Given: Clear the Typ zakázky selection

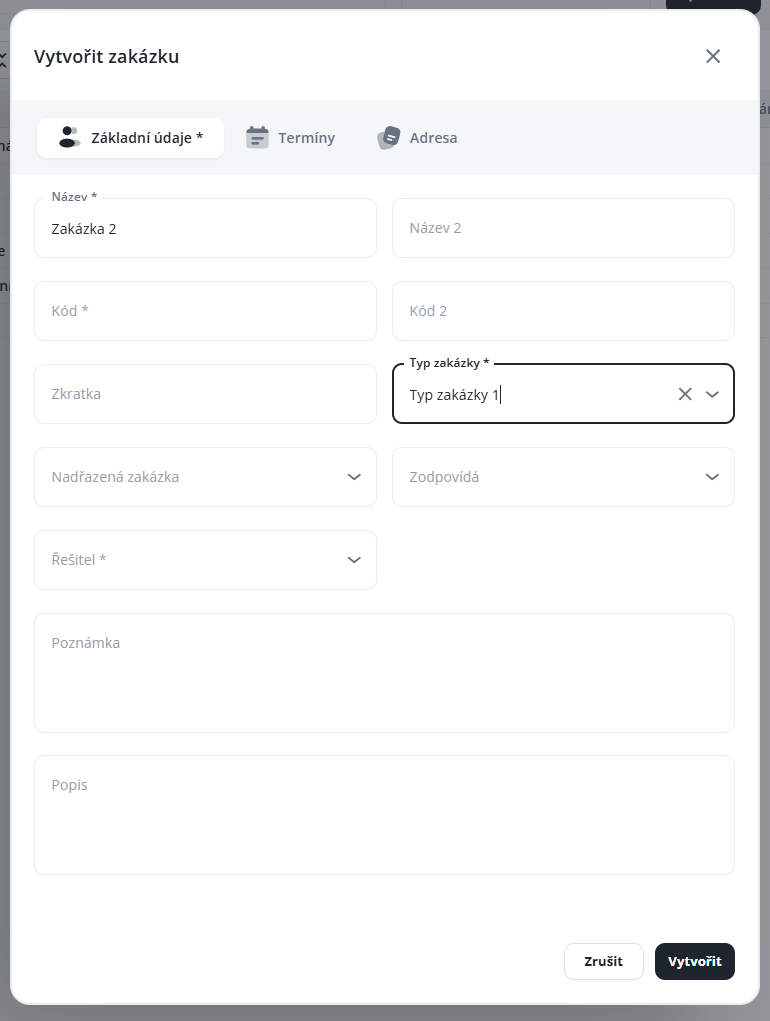Looking at the screenshot, I should pos(685,394).
